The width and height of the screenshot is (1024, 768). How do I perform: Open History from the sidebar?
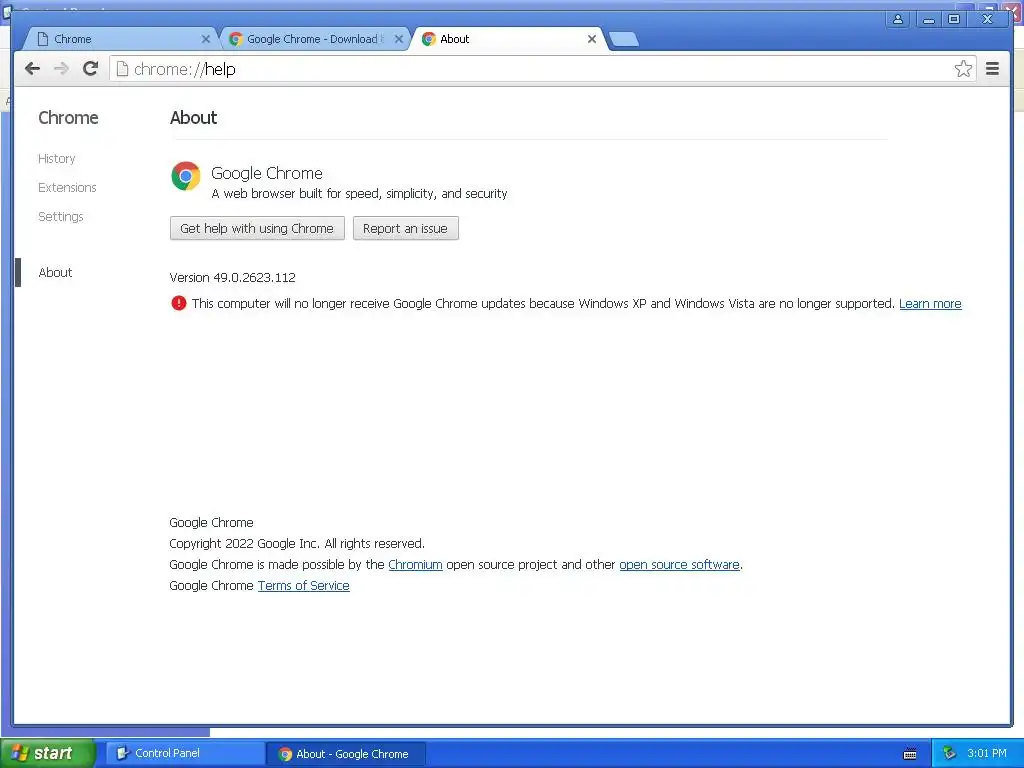tap(57, 159)
